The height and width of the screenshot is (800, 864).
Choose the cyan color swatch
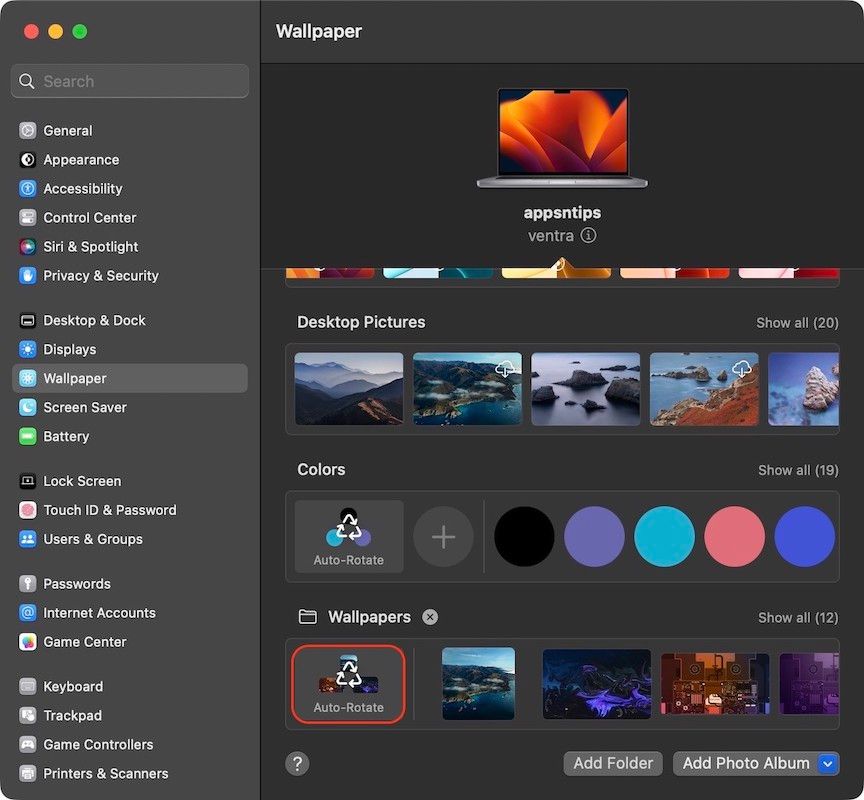(x=664, y=537)
